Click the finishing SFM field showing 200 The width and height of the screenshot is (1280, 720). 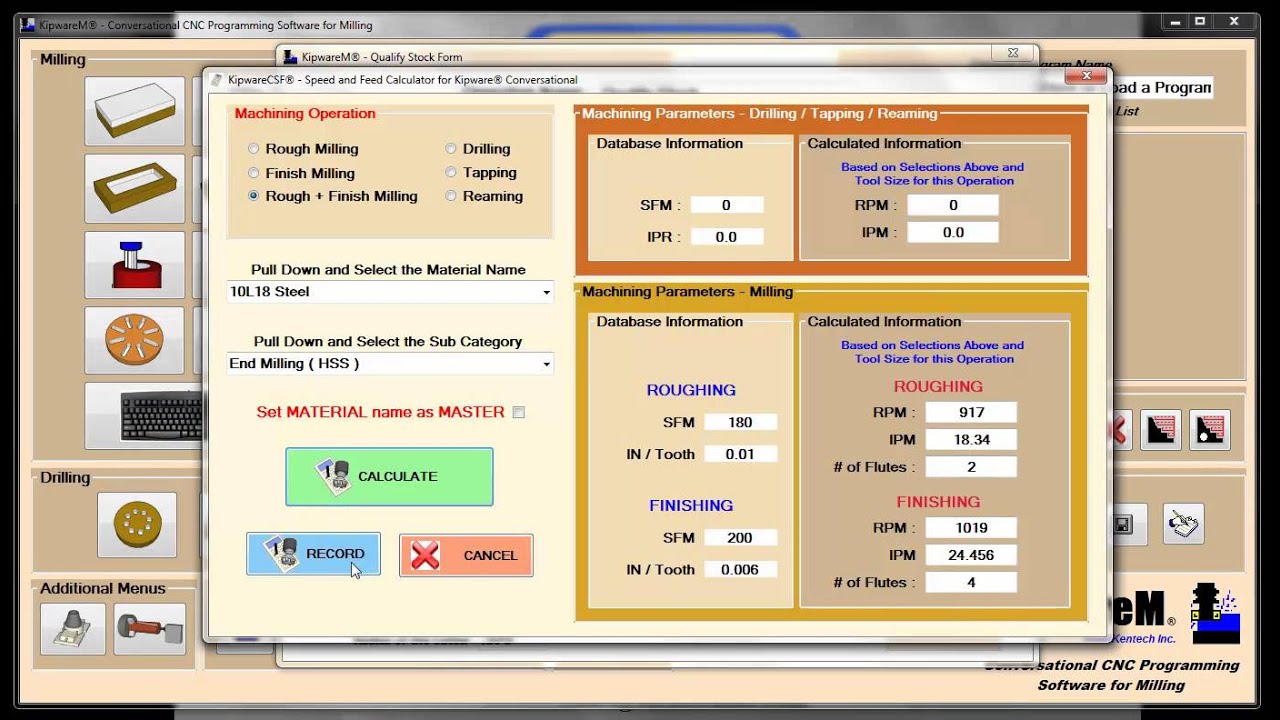pyautogui.click(x=740, y=538)
